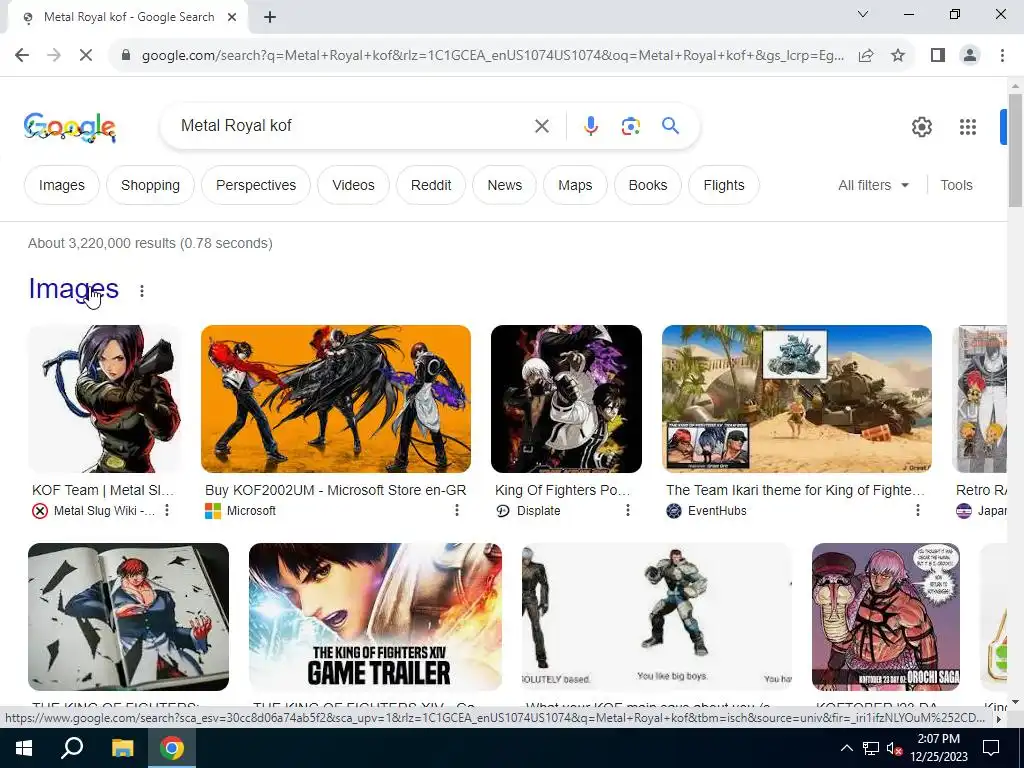Click the page vertical scrollbar

click(1015, 151)
